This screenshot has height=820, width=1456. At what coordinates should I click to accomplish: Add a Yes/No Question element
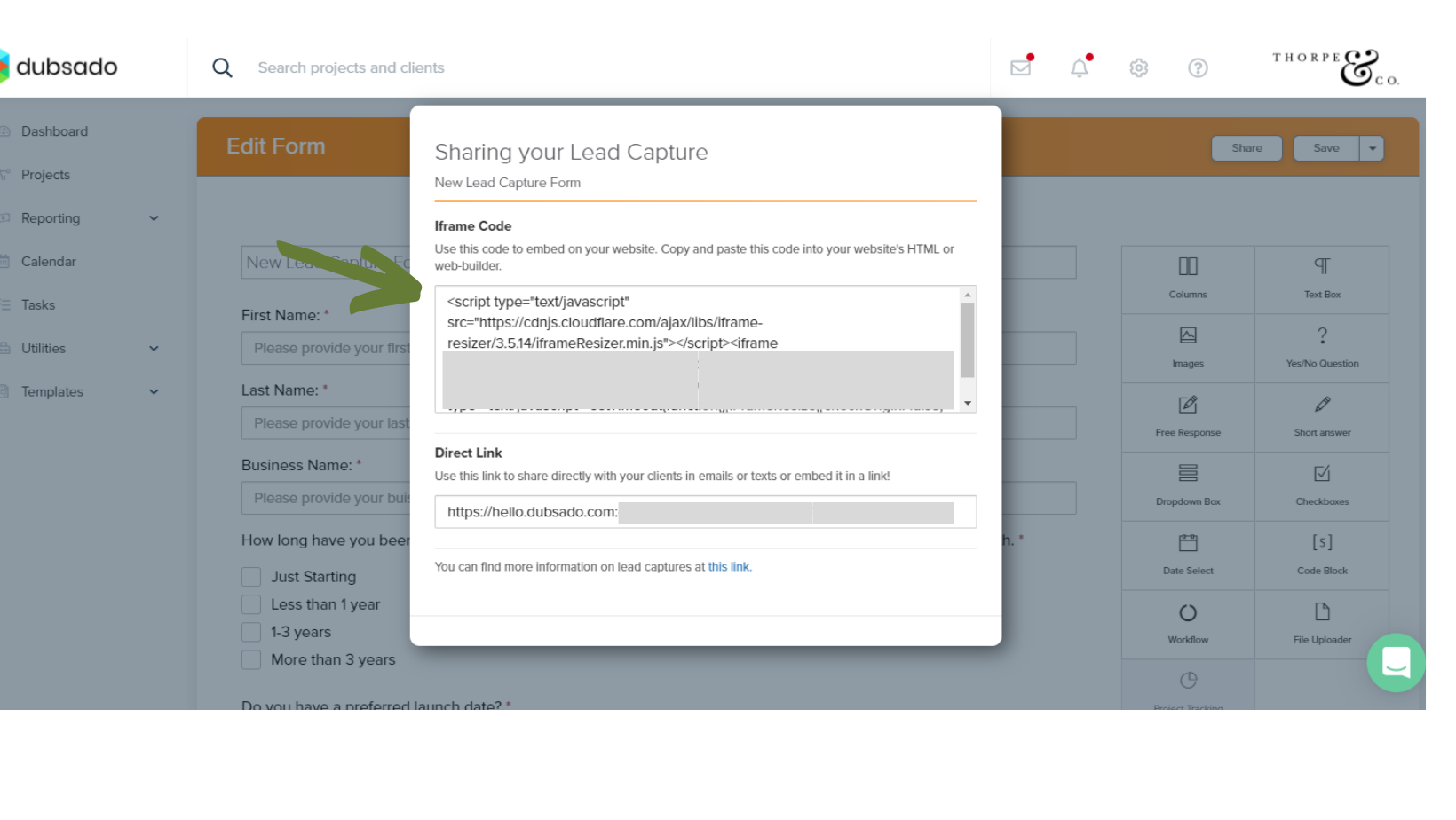[x=1322, y=349]
